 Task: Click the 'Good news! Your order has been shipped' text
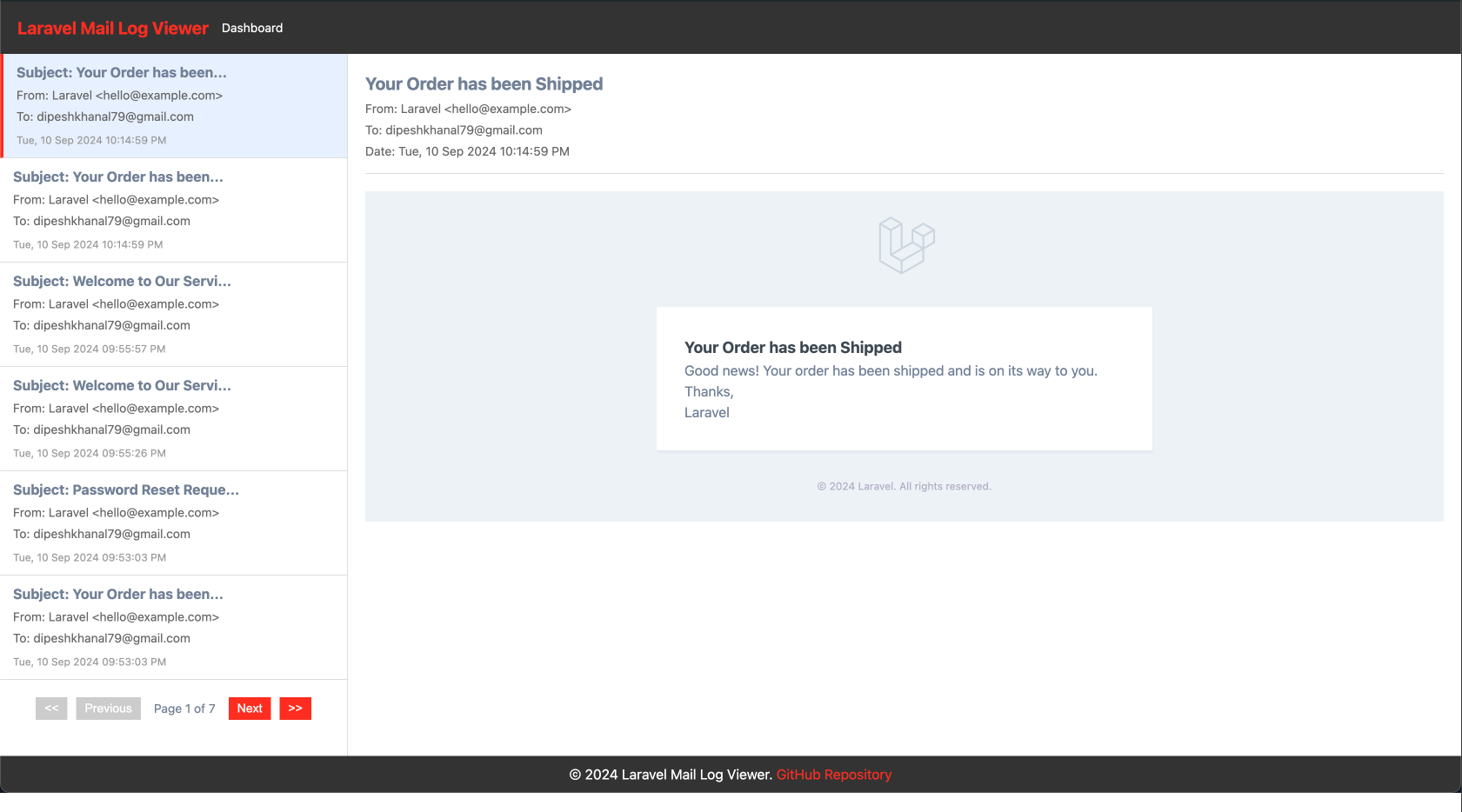point(891,370)
